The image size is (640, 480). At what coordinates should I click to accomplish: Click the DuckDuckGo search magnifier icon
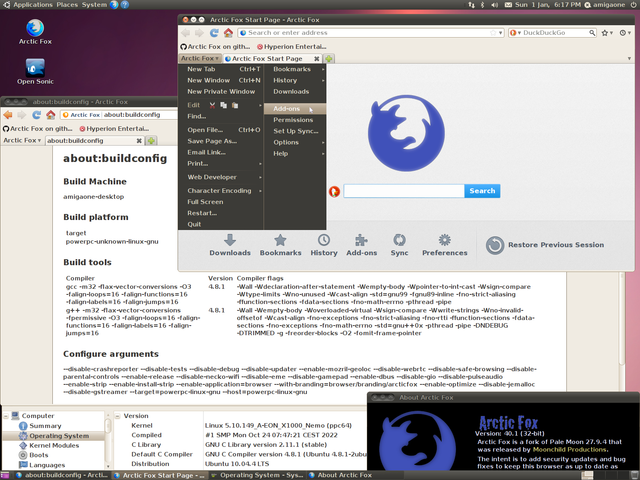click(592, 33)
